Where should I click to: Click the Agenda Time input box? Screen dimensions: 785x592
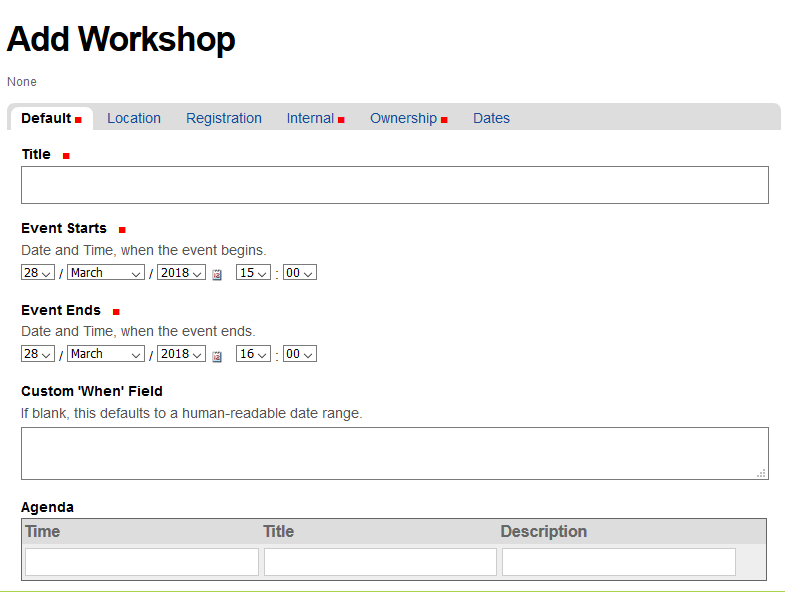(142, 562)
